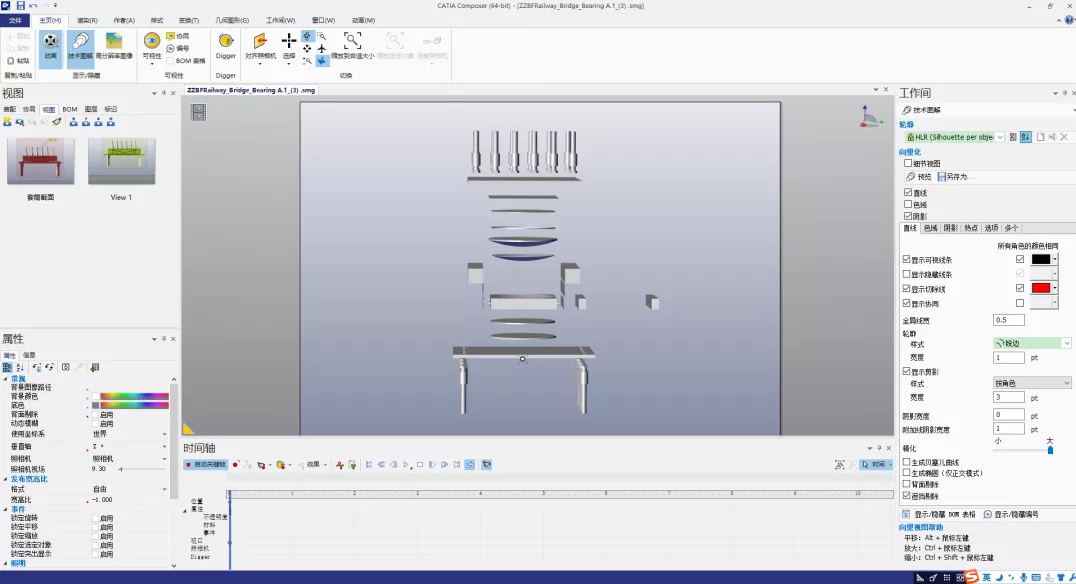Enable the 细节视图 checkbox
This screenshot has width=1076, height=584.
908,163
